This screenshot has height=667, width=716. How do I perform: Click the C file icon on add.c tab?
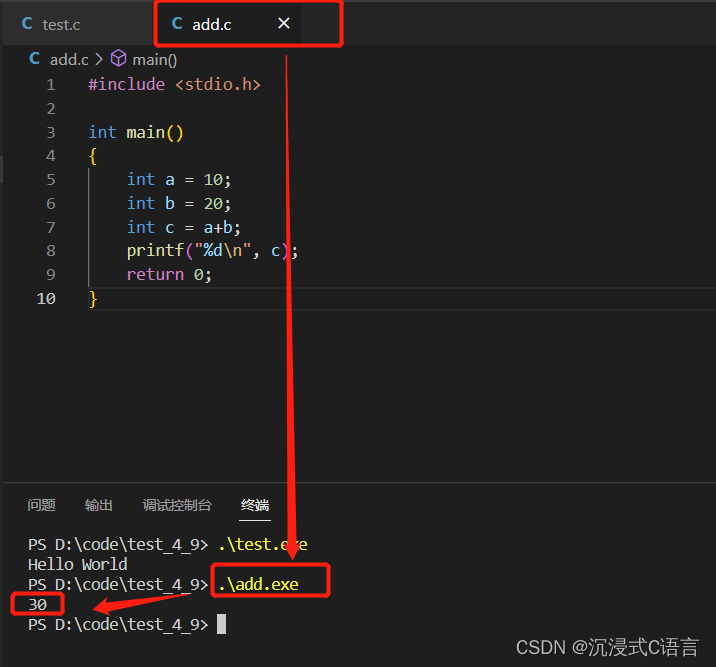coord(177,24)
